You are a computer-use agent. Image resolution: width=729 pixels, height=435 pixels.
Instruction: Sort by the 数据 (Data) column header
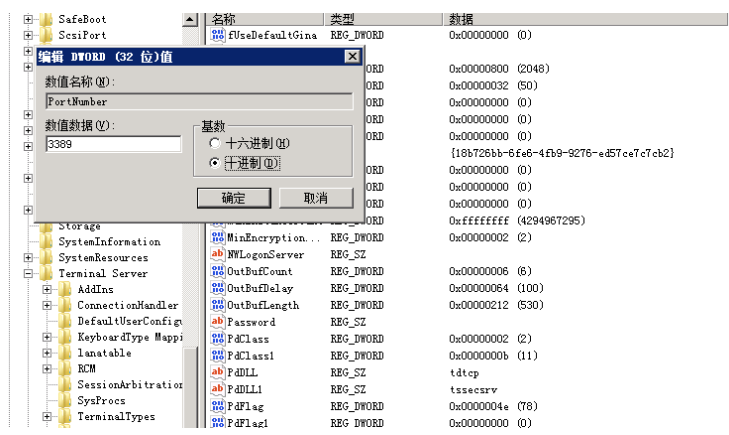pyautogui.click(x=586, y=19)
